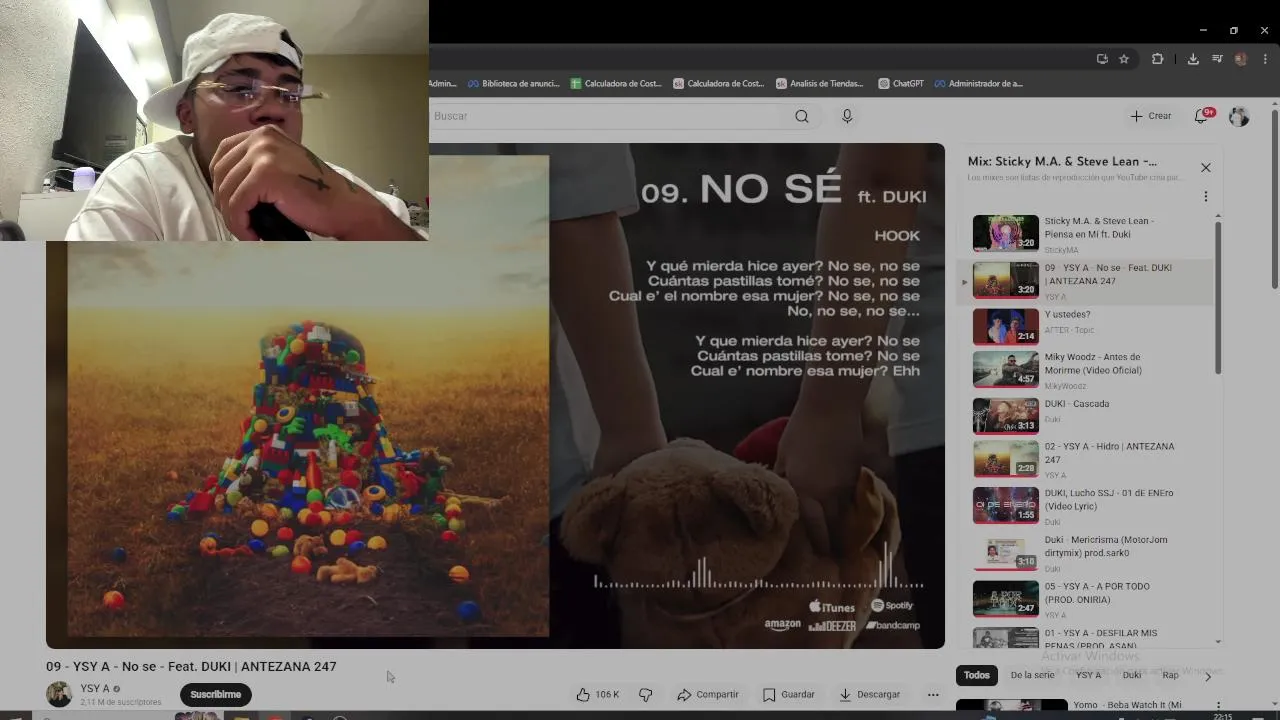Select the De la serie chip
Image resolution: width=1280 pixels, height=720 pixels.
[1032, 675]
